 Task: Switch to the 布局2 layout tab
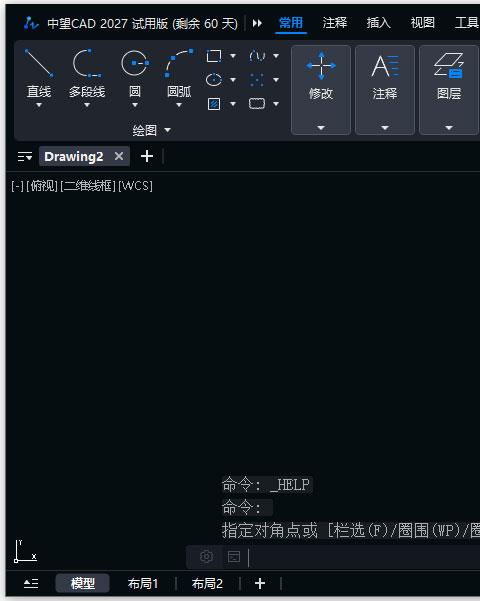[207, 583]
